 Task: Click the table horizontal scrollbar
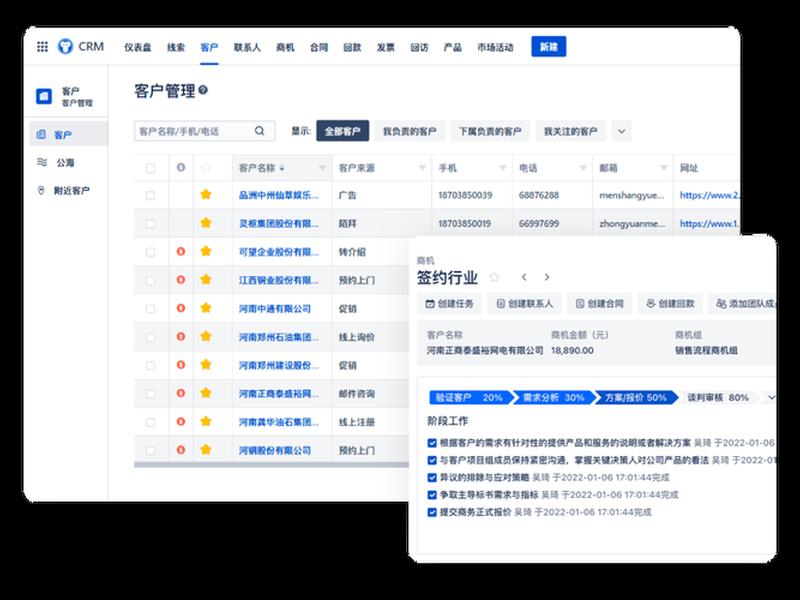pyautogui.click(x=271, y=465)
